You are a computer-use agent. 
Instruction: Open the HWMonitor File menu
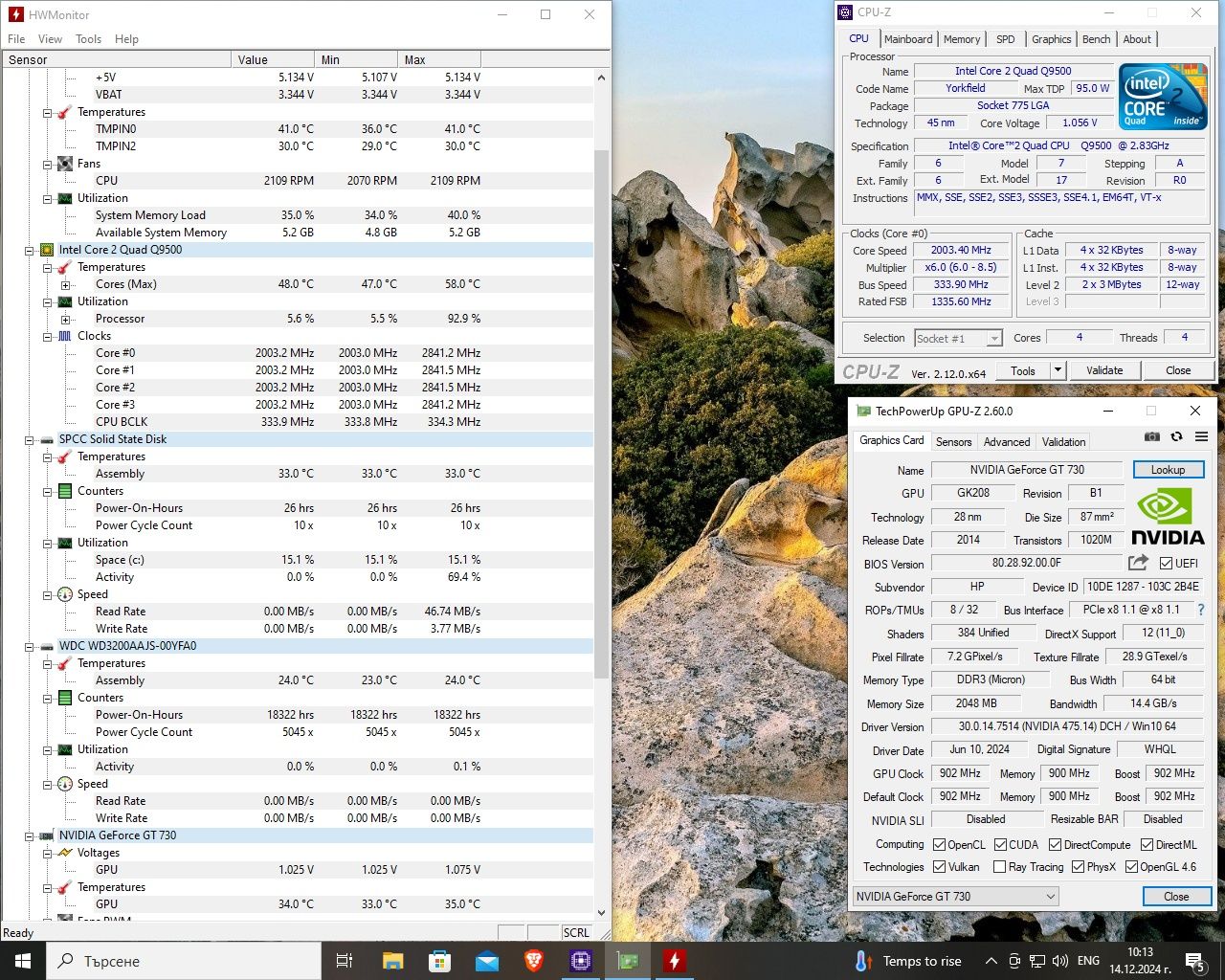click(16, 39)
